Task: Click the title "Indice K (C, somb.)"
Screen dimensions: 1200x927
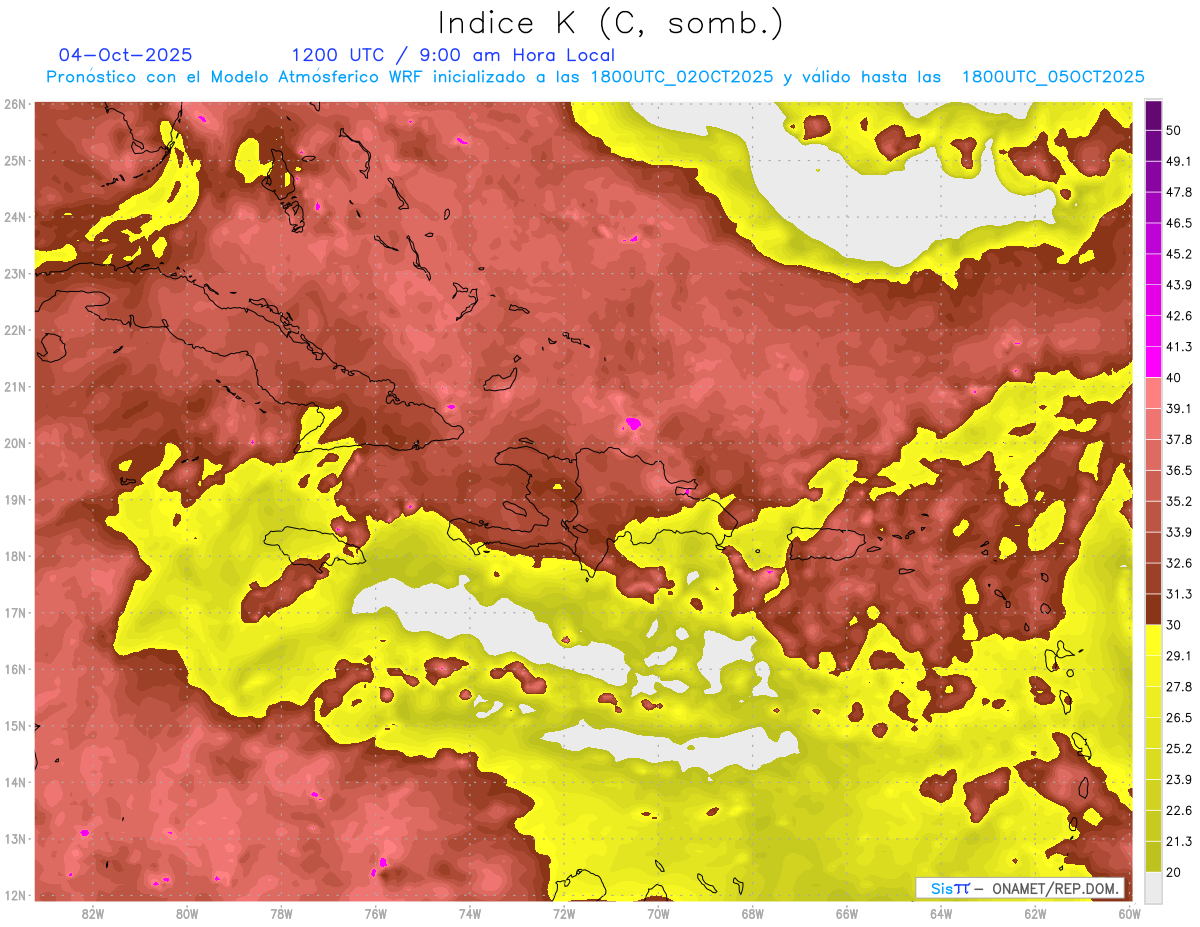Action: pyautogui.click(x=611, y=23)
